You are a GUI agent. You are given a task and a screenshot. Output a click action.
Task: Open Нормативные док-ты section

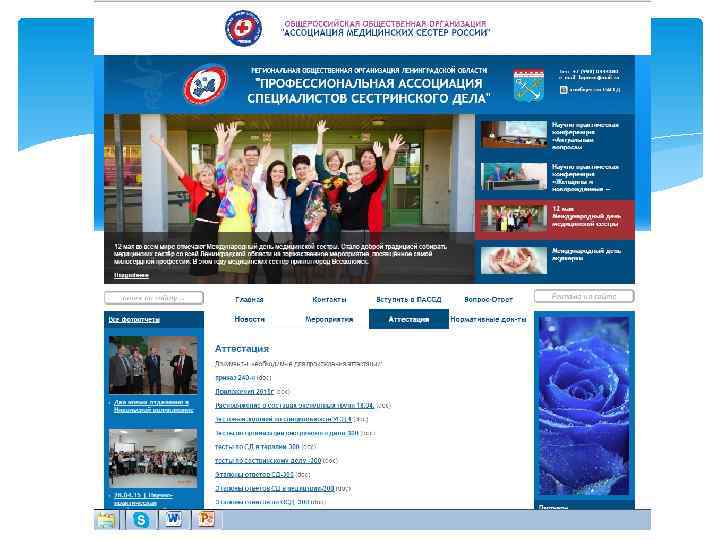coord(488,319)
